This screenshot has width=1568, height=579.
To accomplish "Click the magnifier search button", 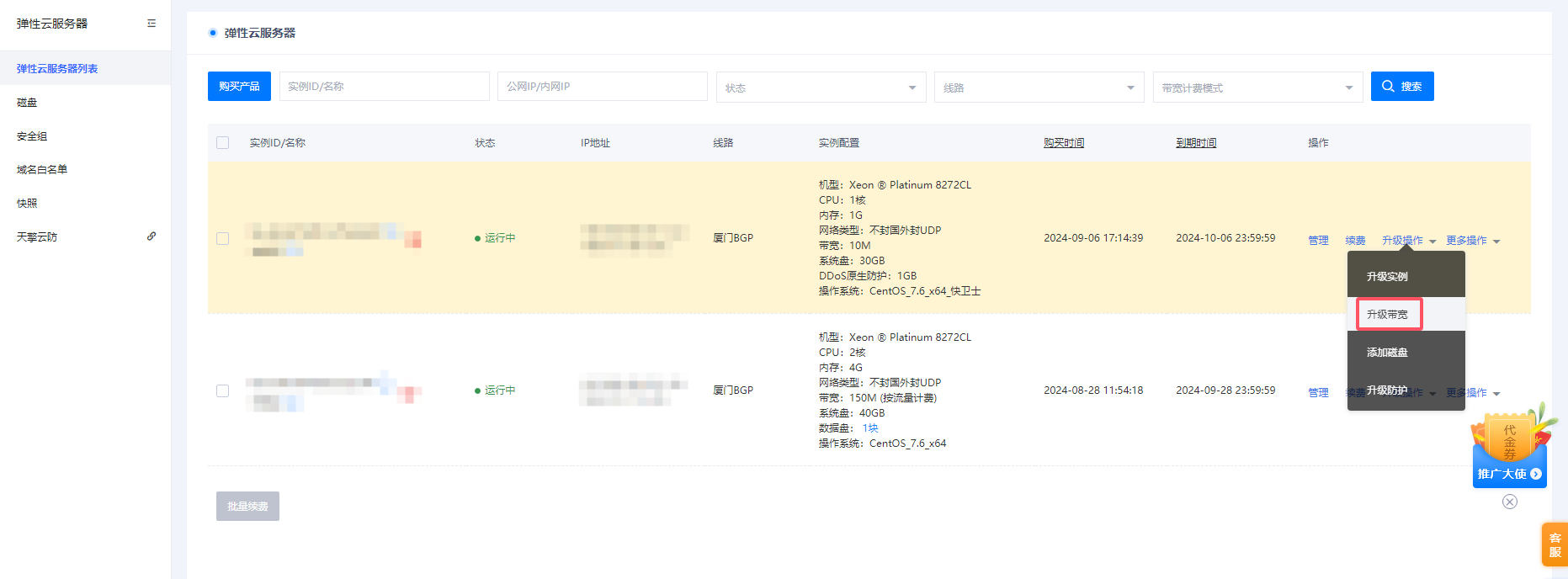I will tap(1401, 87).
